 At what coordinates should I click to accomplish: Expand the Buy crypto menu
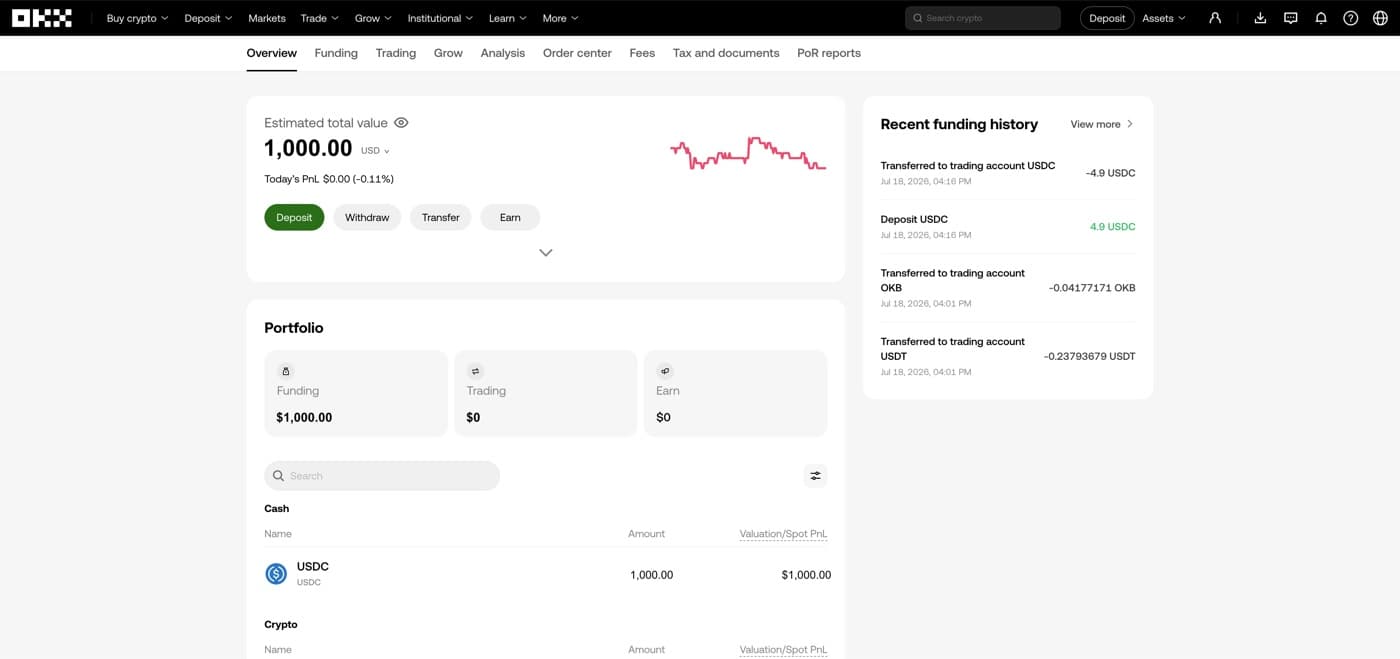(x=137, y=18)
